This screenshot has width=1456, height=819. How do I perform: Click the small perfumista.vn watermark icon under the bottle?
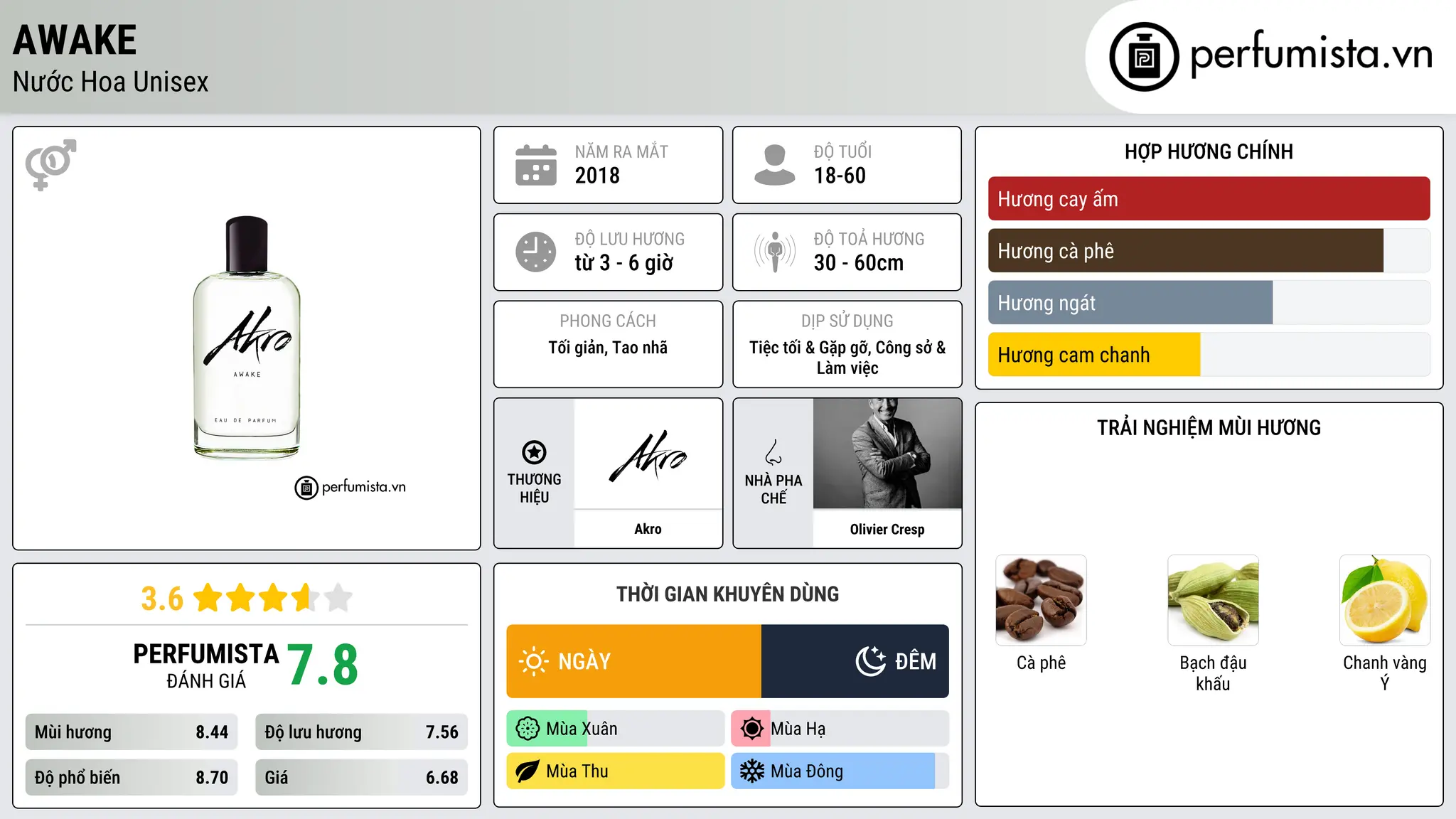tap(306, 488)
